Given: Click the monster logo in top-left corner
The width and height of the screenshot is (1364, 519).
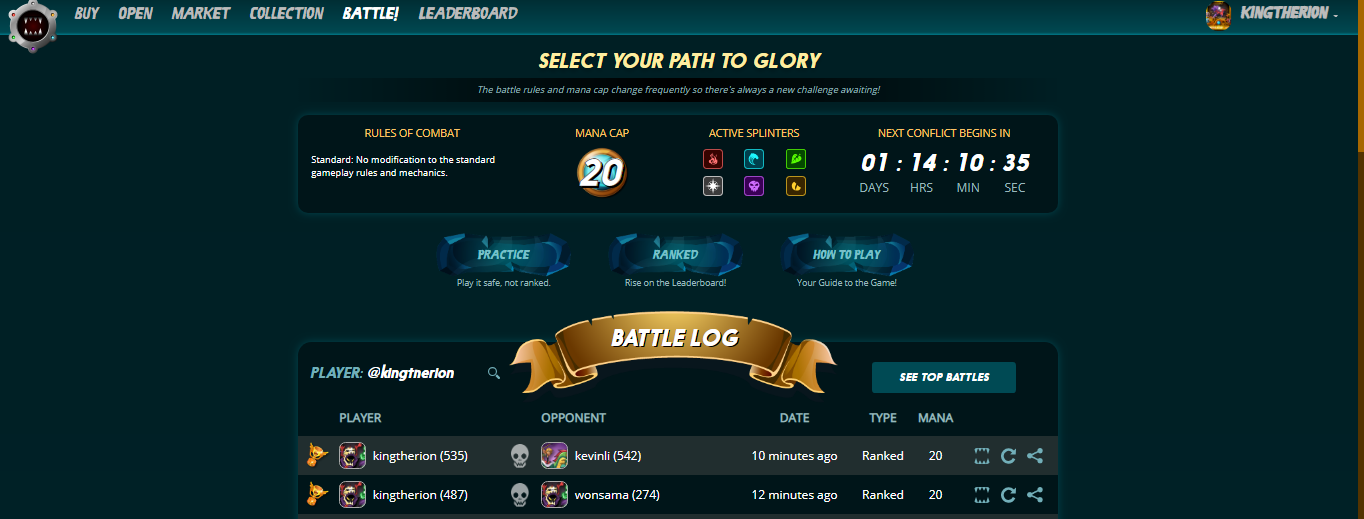Looking at the screenshot, I should point(33,22).
